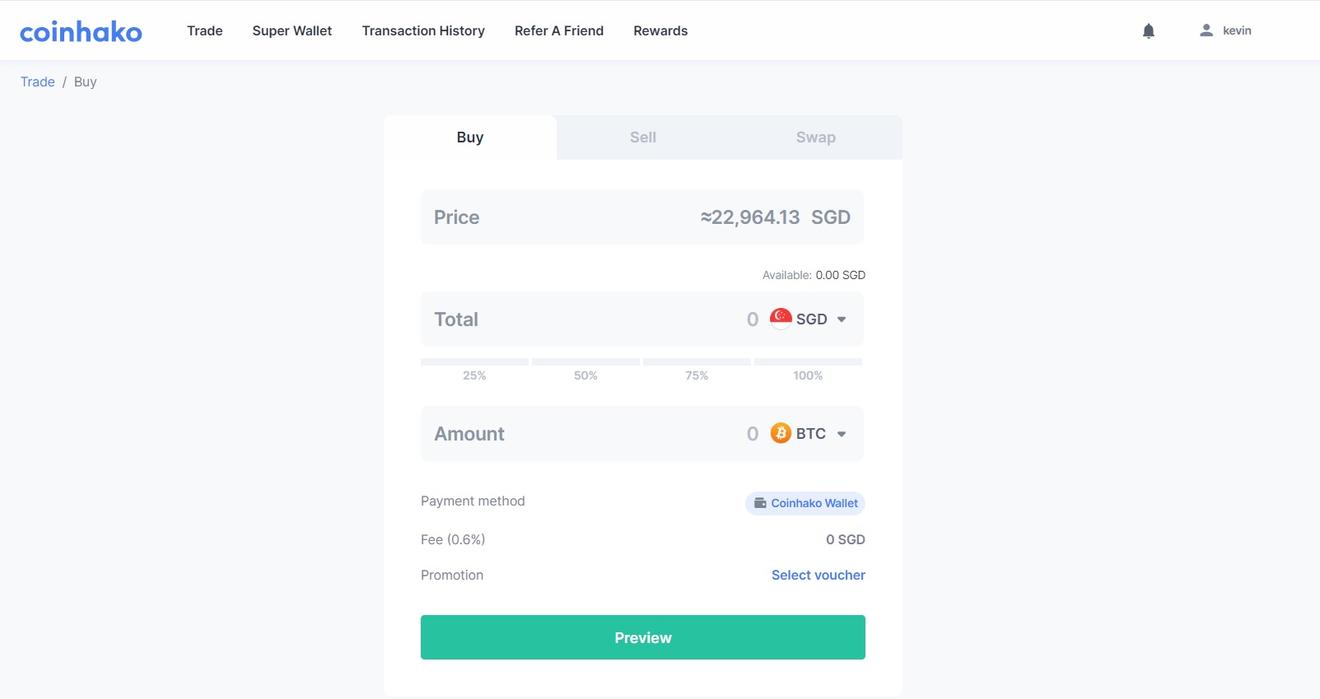Navigate to Refer A Friend
This screenshot has width=1320, height=699.
(558, 30)
